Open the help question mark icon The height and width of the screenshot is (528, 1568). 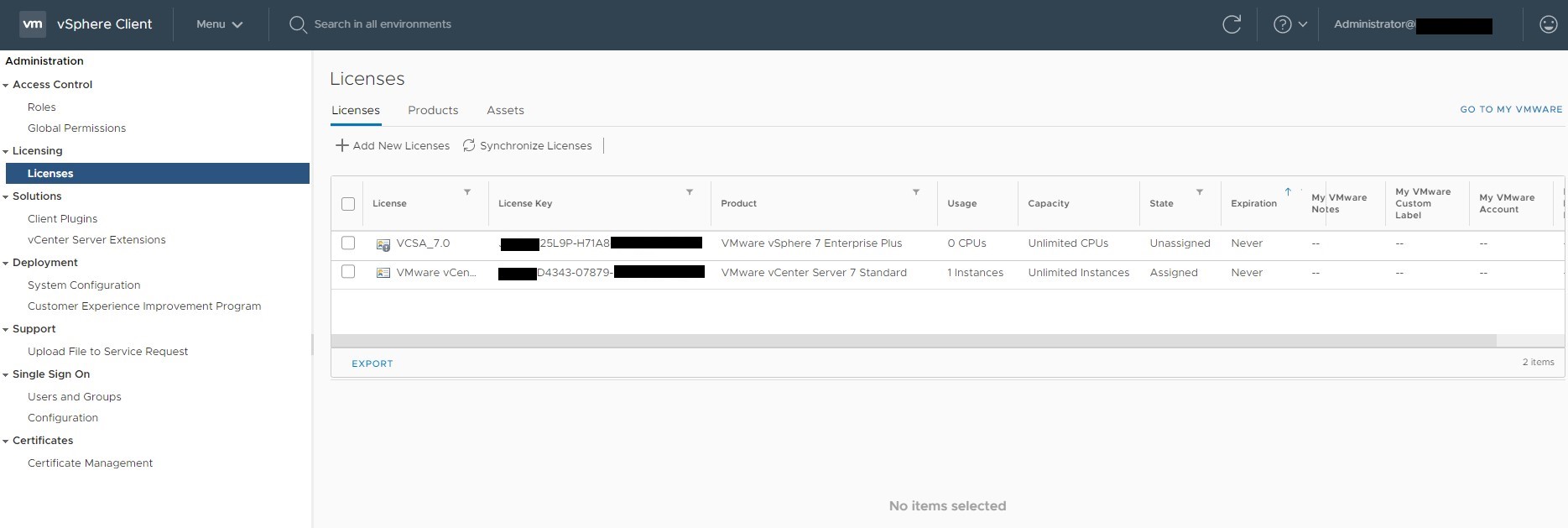[x=1282, y=24]
